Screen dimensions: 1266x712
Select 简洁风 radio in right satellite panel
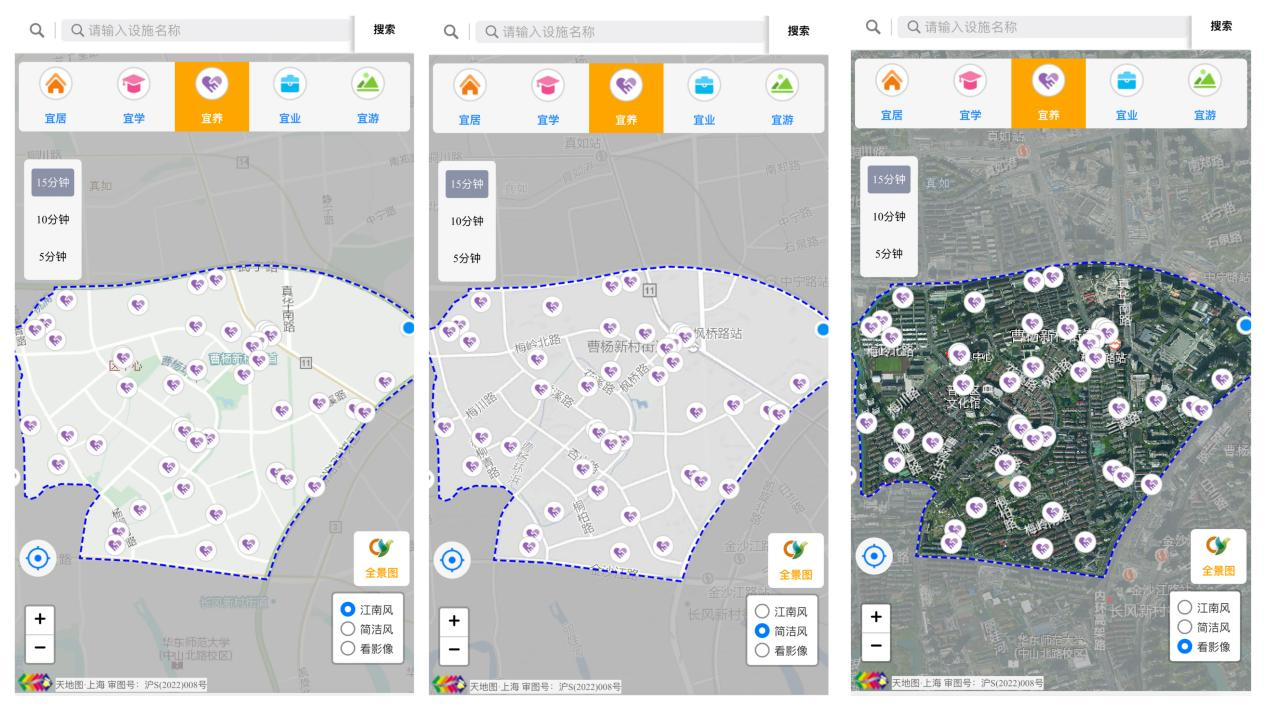1185,627
